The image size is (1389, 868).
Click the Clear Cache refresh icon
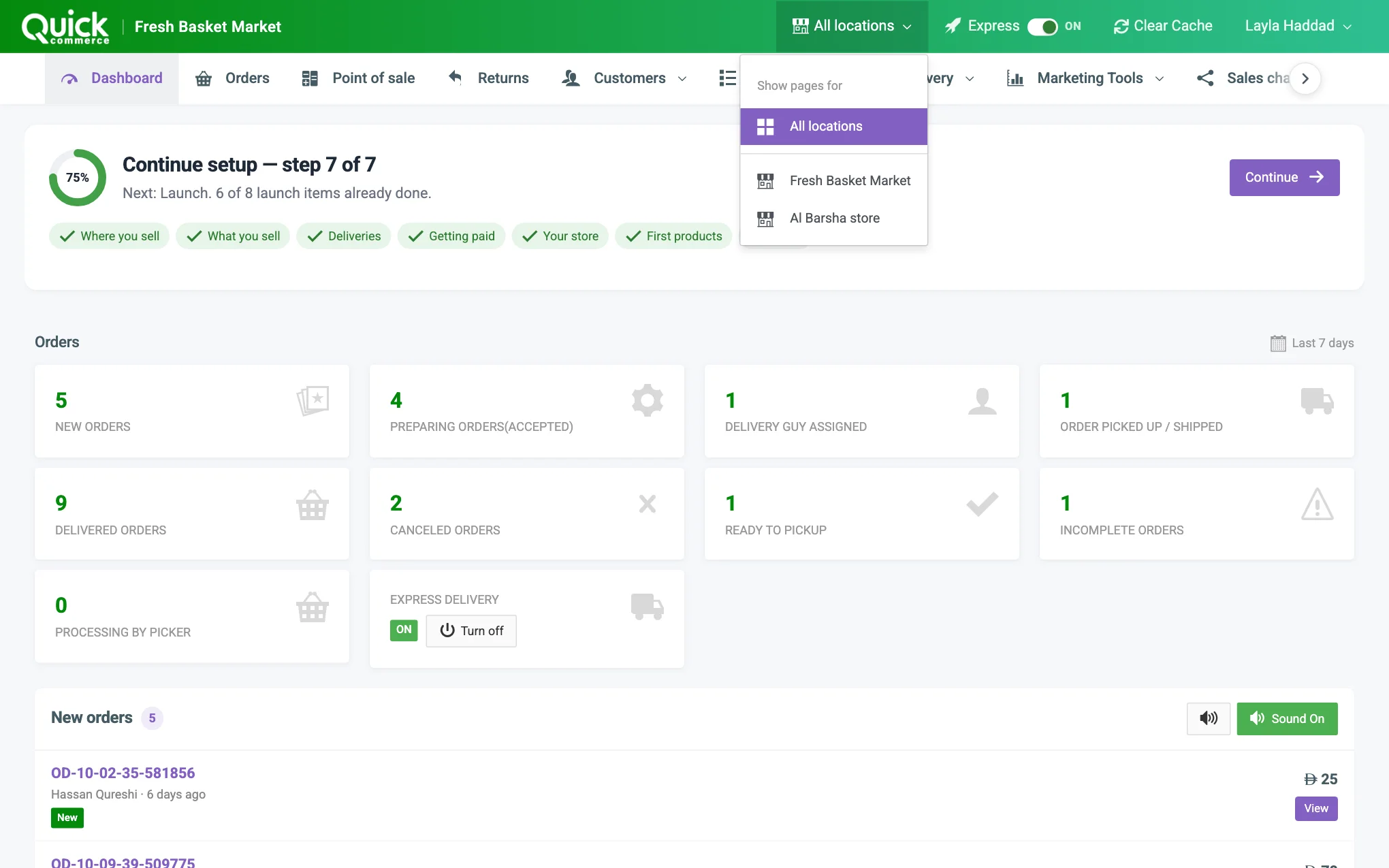click(x=1121, y=27)
